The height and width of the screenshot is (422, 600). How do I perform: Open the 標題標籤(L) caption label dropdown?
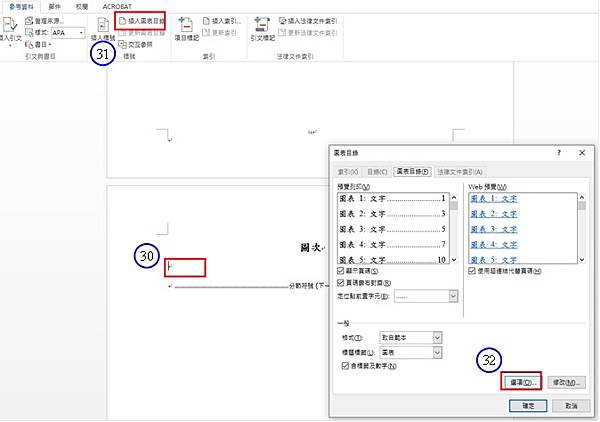pos(437,352)
